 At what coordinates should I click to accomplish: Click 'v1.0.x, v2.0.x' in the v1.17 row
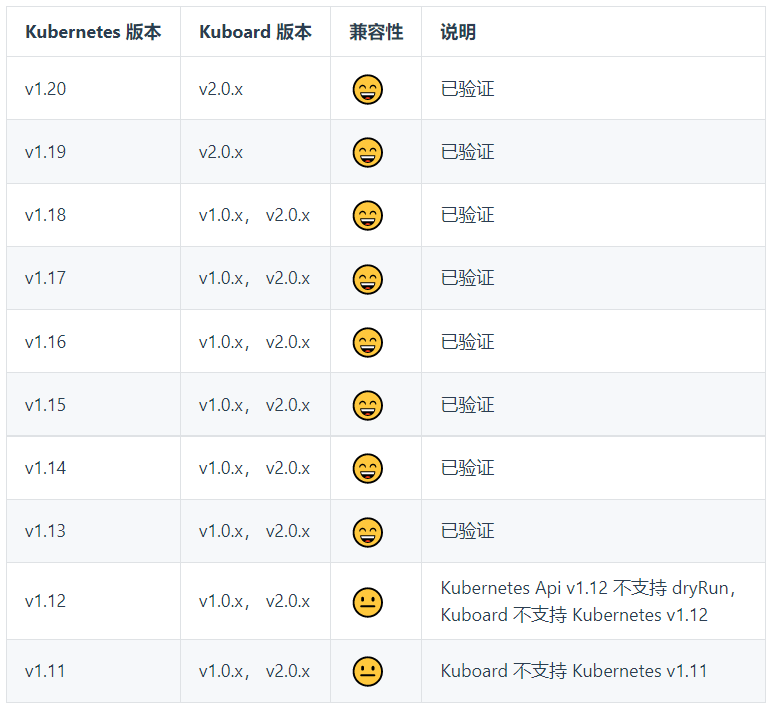[254, 278]
